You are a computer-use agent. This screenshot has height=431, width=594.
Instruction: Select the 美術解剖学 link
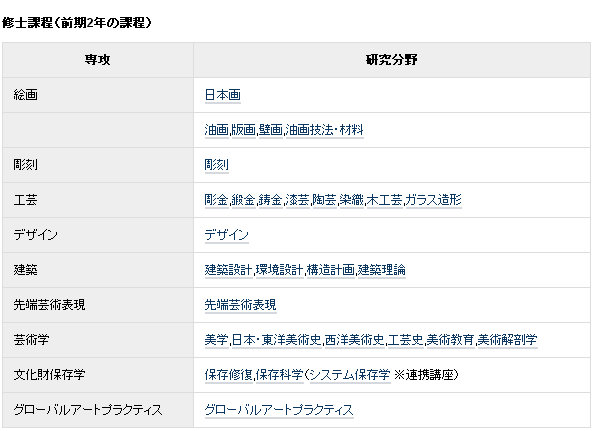[x=508, y=340]
